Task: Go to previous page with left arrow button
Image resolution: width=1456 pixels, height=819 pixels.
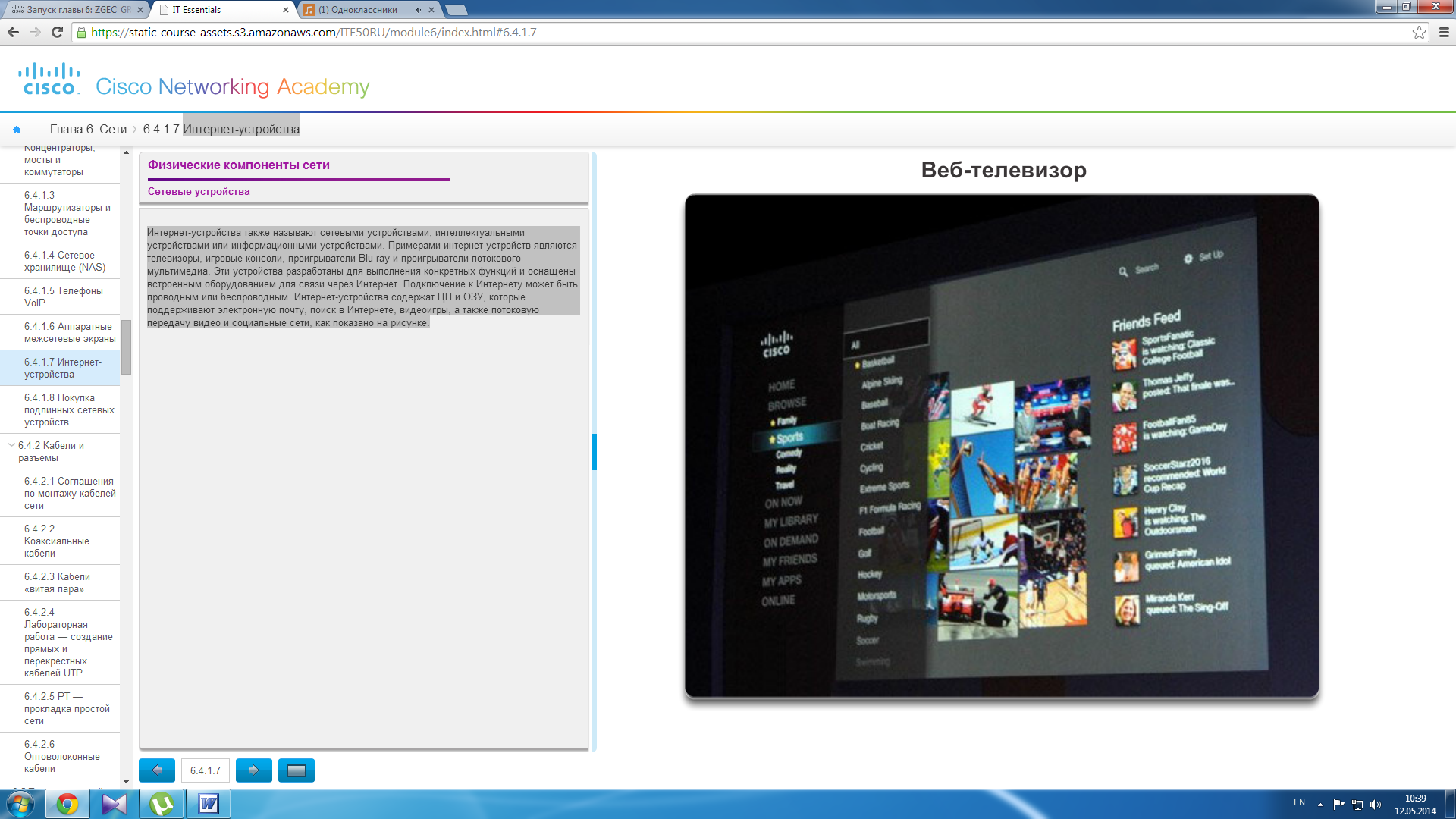Action: pos(157,770)
